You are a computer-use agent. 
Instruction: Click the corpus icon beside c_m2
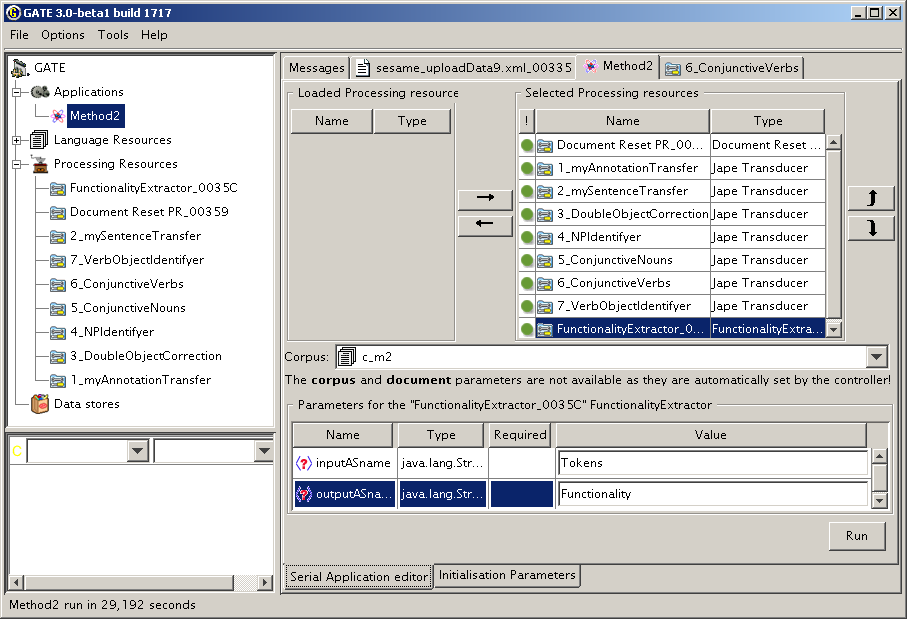tap(346, 357)
